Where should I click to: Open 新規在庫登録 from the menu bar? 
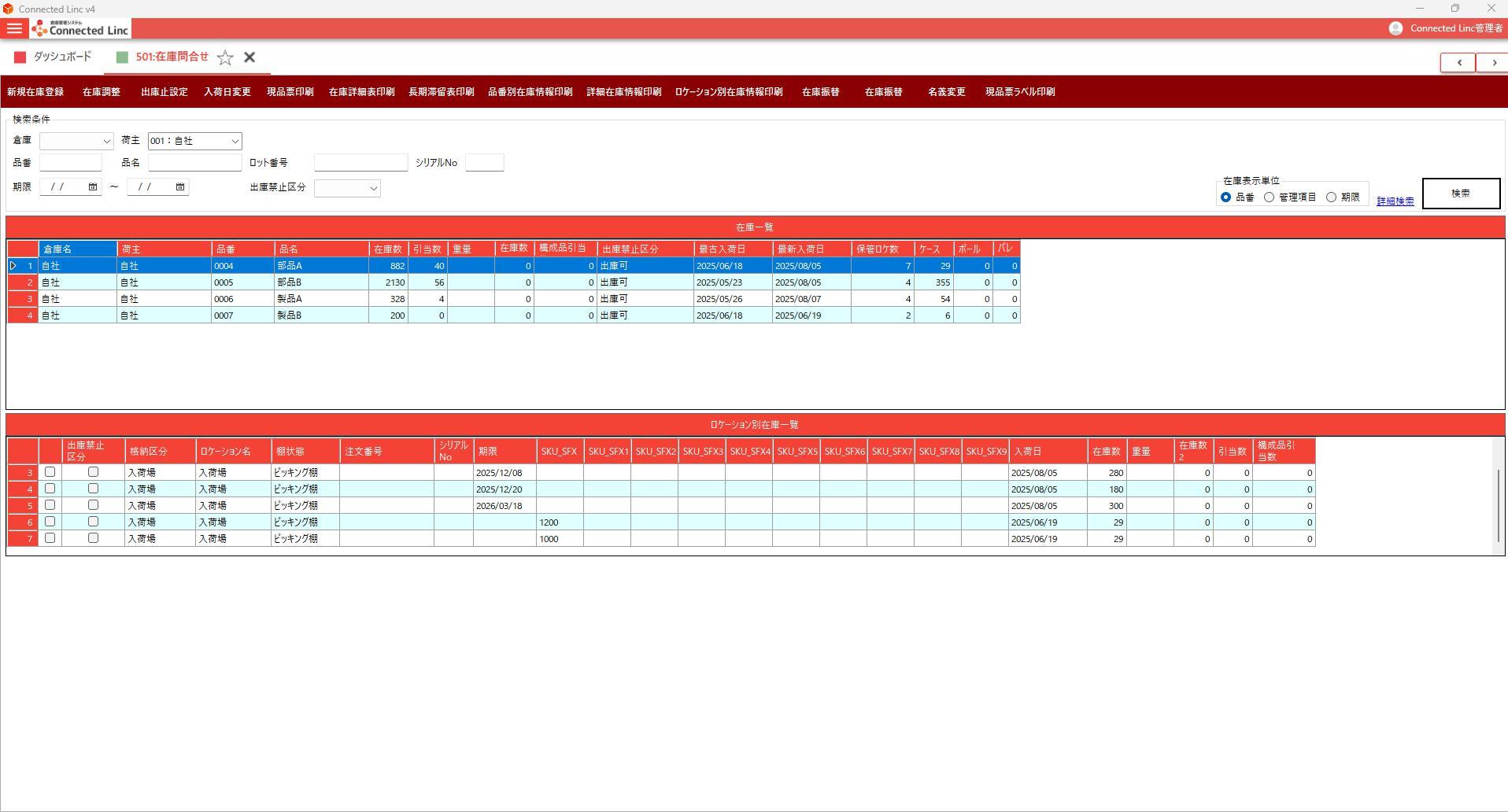pos(35,92)
